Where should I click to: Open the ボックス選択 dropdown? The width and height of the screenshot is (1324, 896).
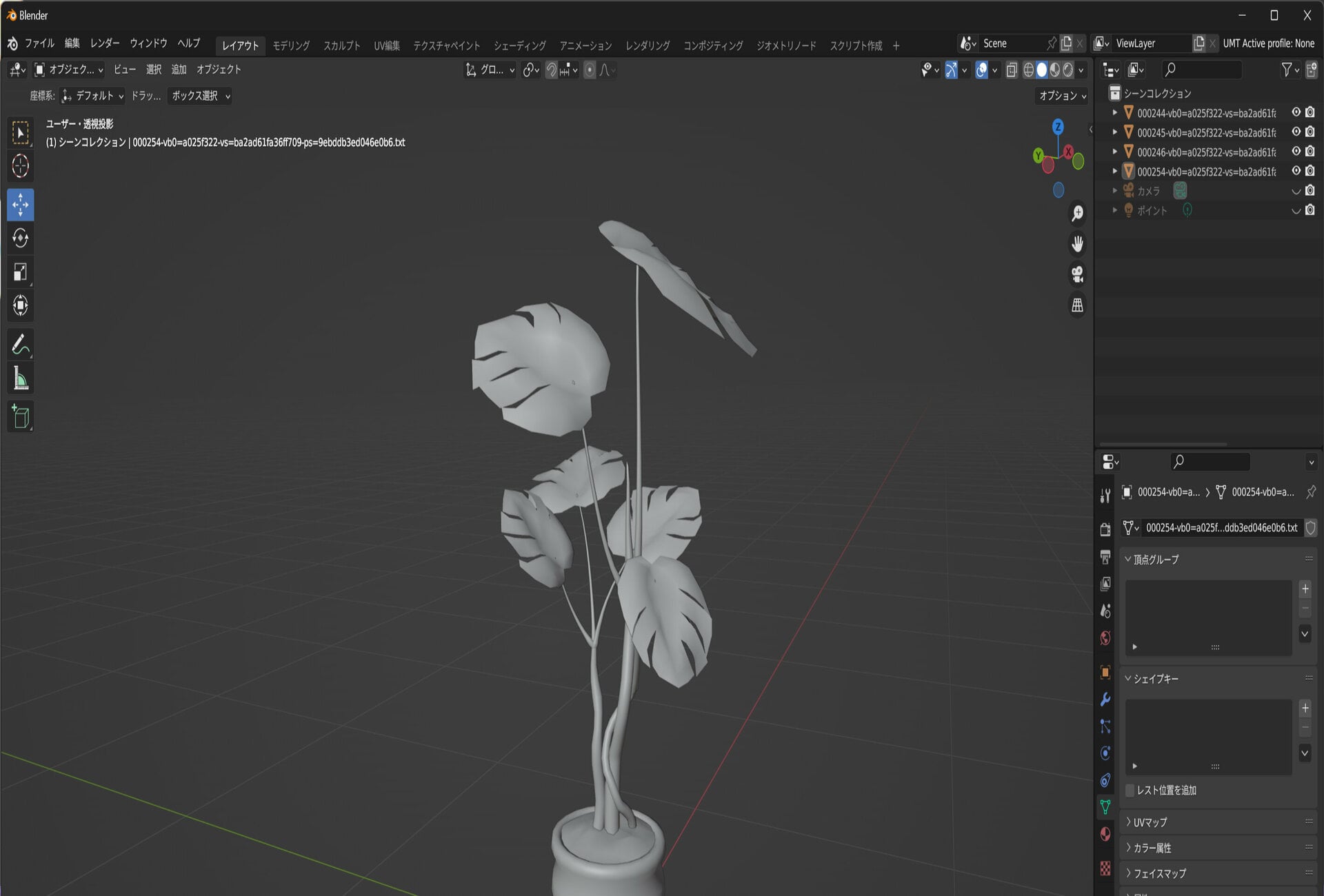[x=200, y=96]
